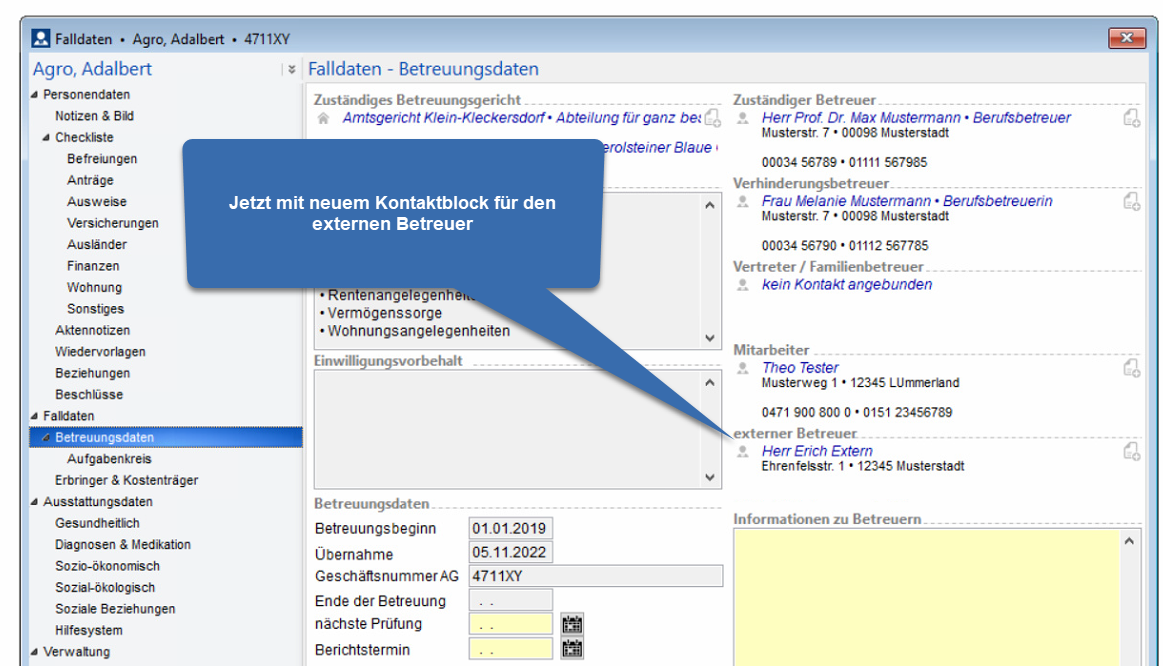Select Versicherungen in the checklist
This screenshot has width=1163, height=666.
click(113, 223)
